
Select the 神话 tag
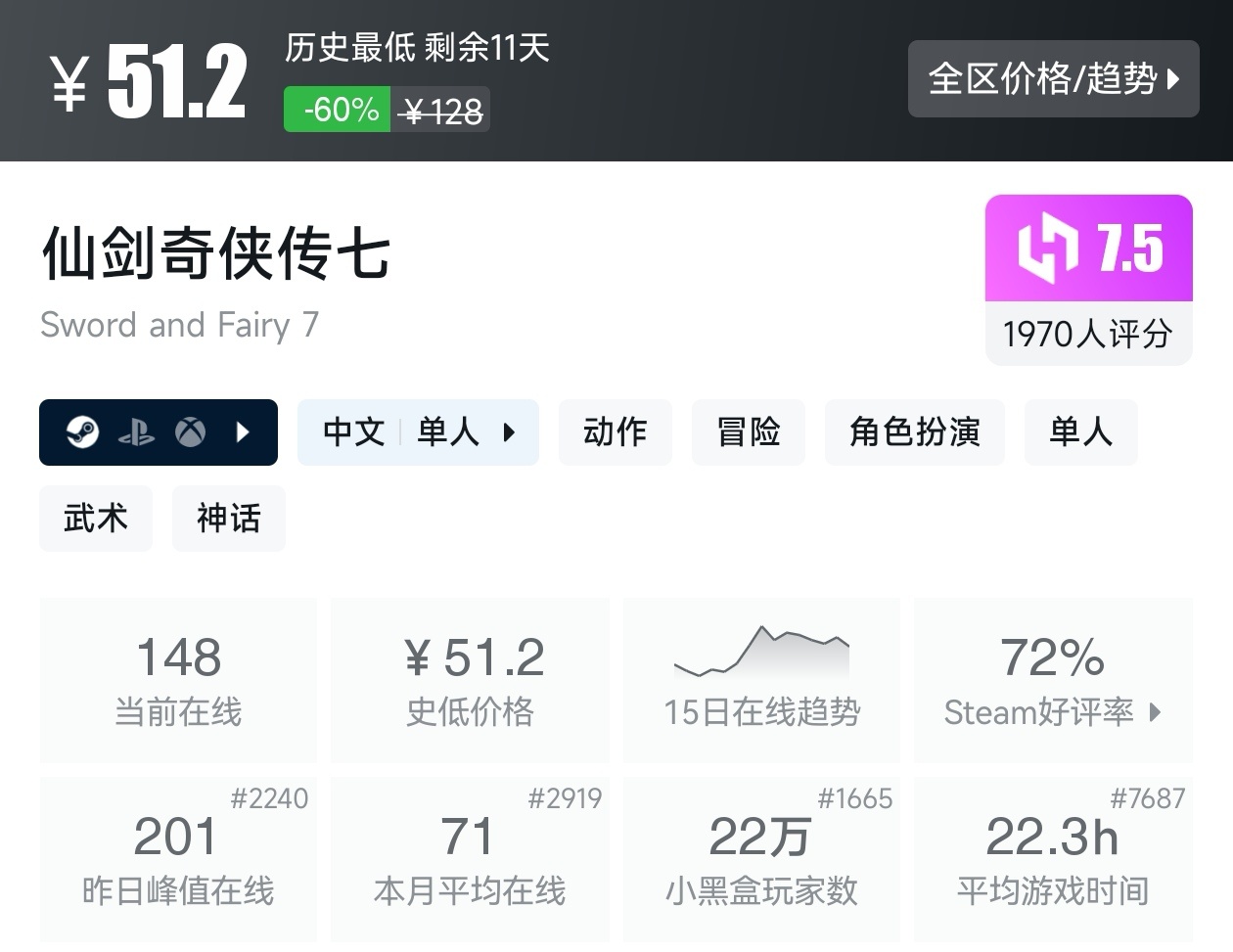(229, 519)
